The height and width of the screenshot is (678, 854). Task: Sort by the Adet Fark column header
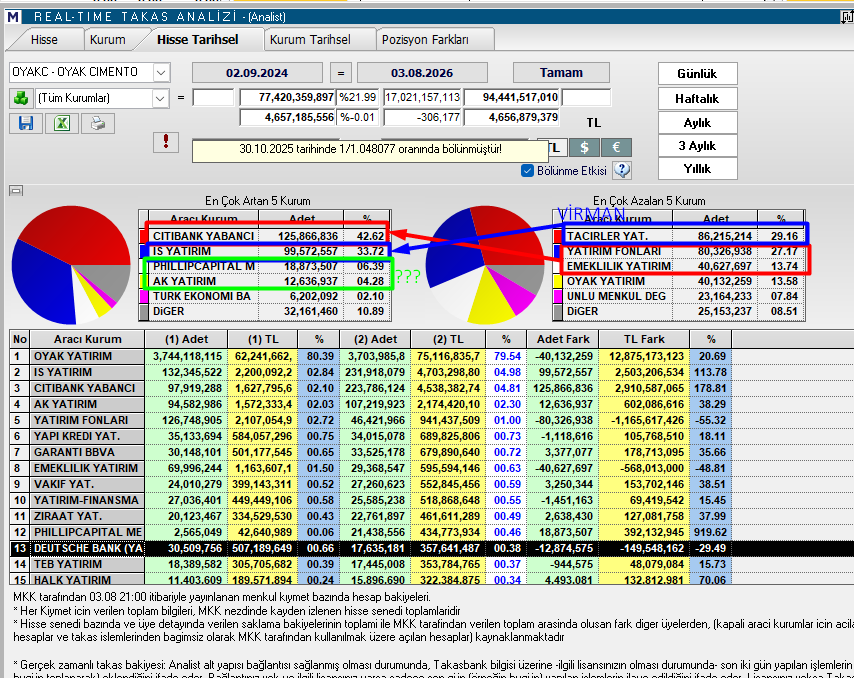point(563,339)
